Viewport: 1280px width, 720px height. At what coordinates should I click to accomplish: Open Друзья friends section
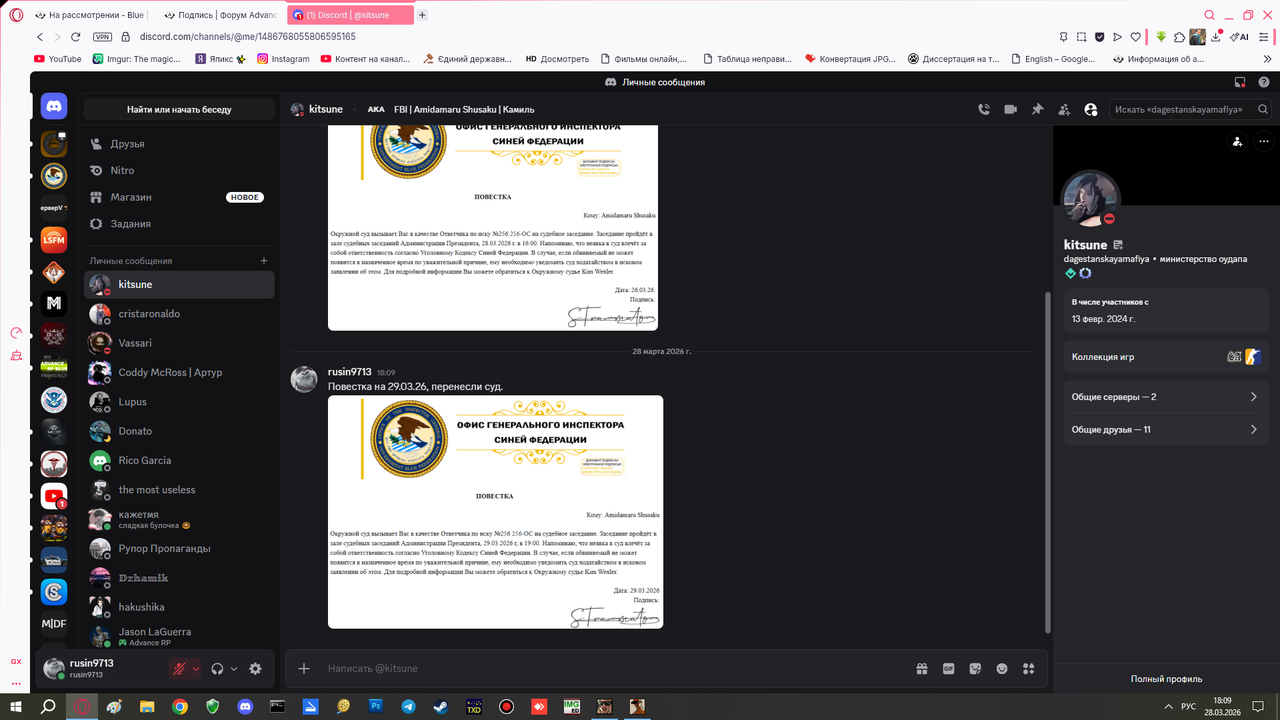pos(179,144)
